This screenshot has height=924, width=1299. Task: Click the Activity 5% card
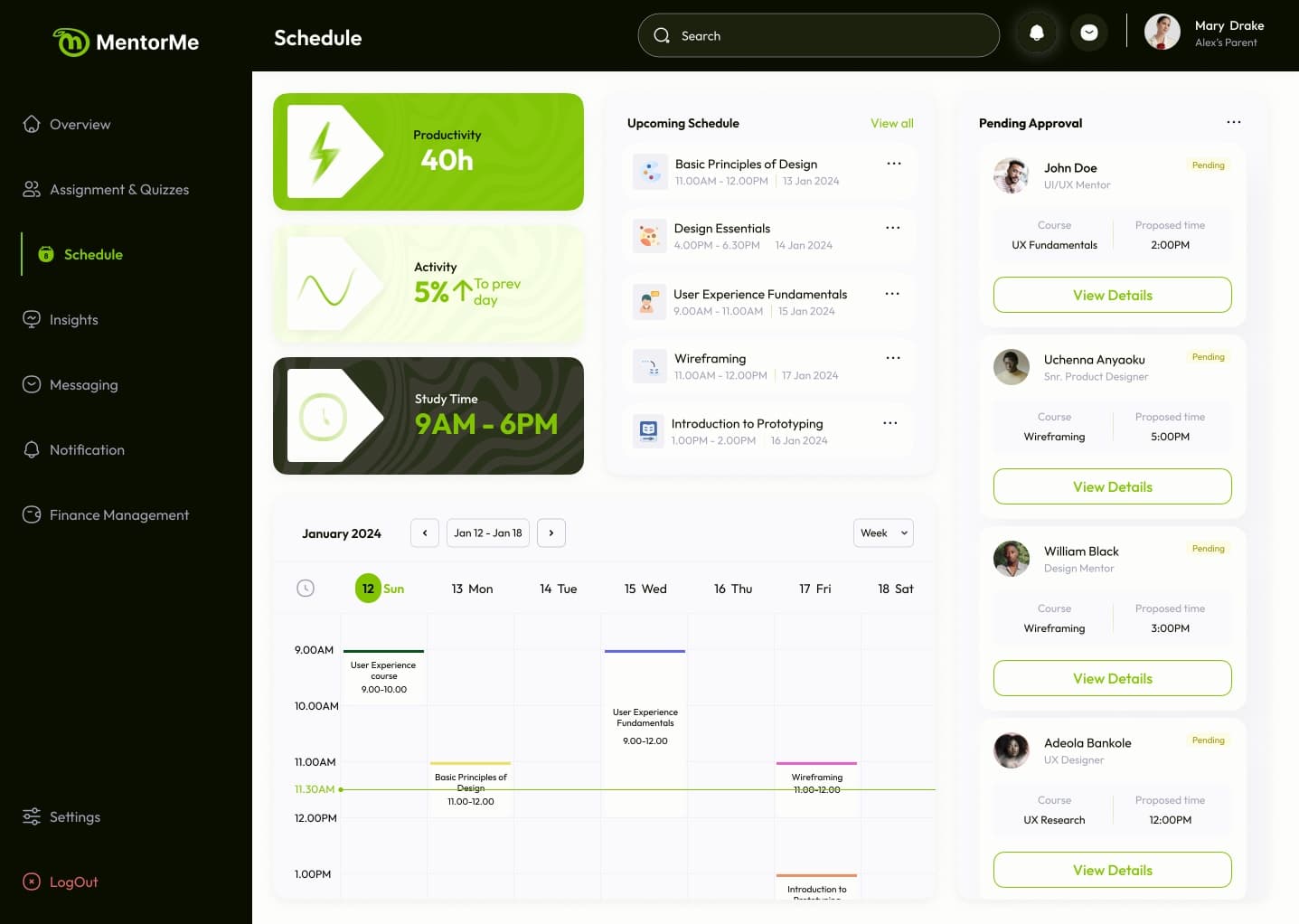coord(428,284)
